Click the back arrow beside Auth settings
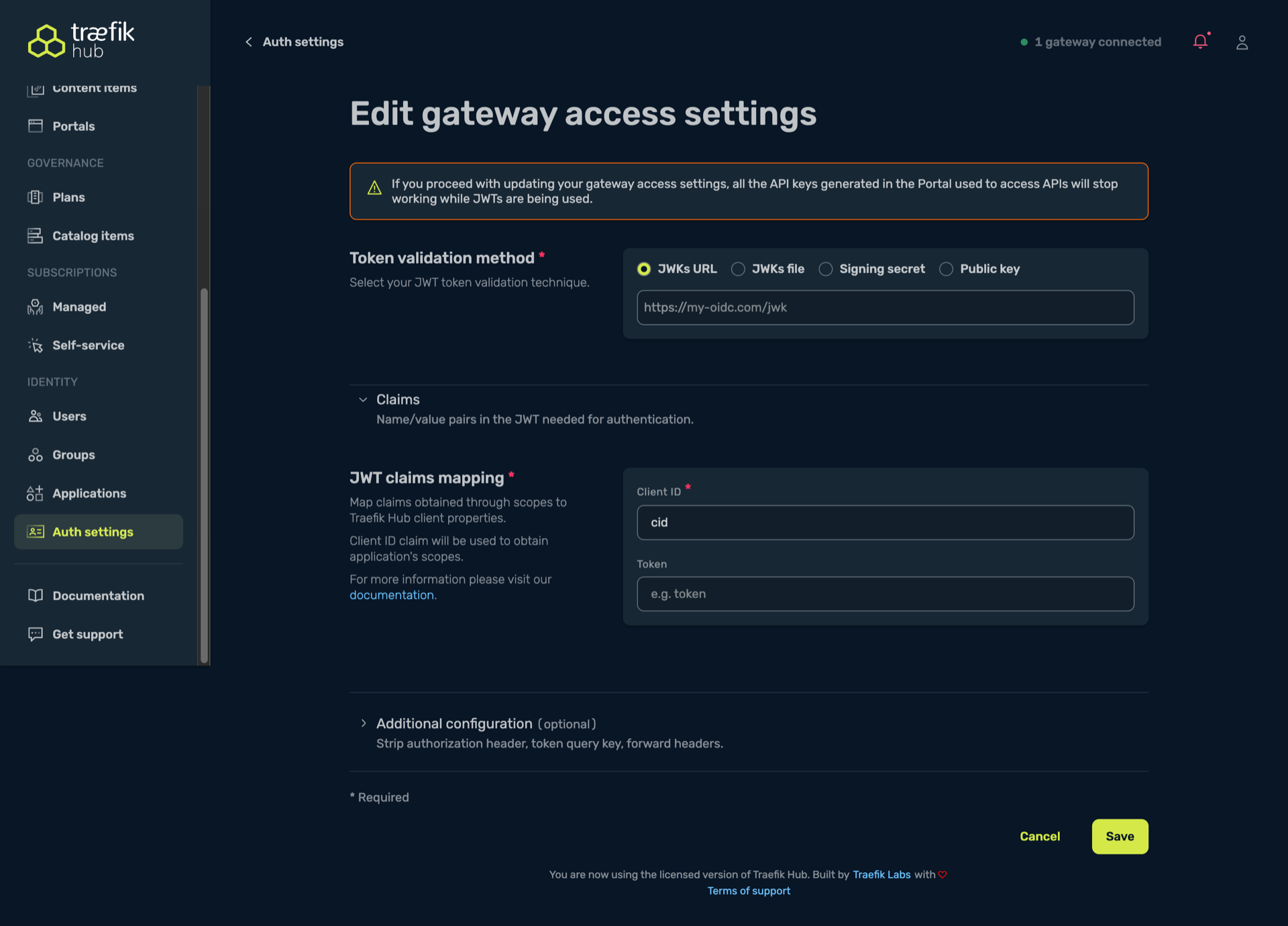Screen dimensions: 1288x926 pyautogui.click(x=249, y=42)
